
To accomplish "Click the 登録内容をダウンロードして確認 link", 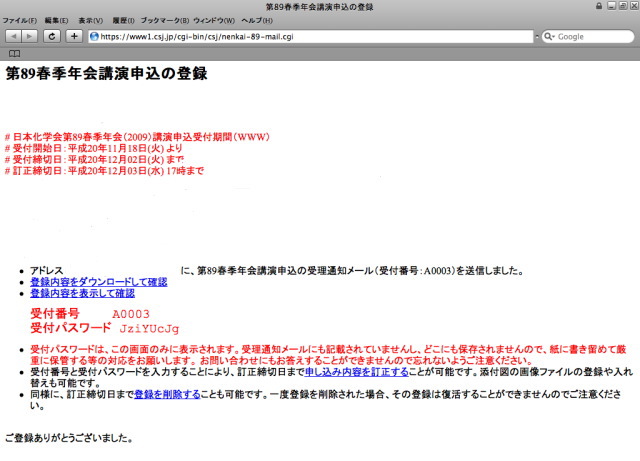I will click(x=98, y=282).
